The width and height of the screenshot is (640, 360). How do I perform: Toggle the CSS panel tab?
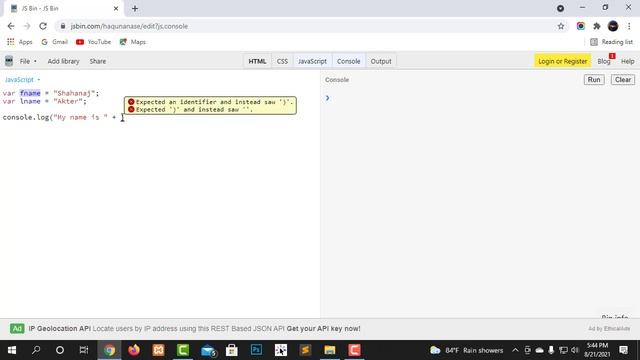click(282, 61)
